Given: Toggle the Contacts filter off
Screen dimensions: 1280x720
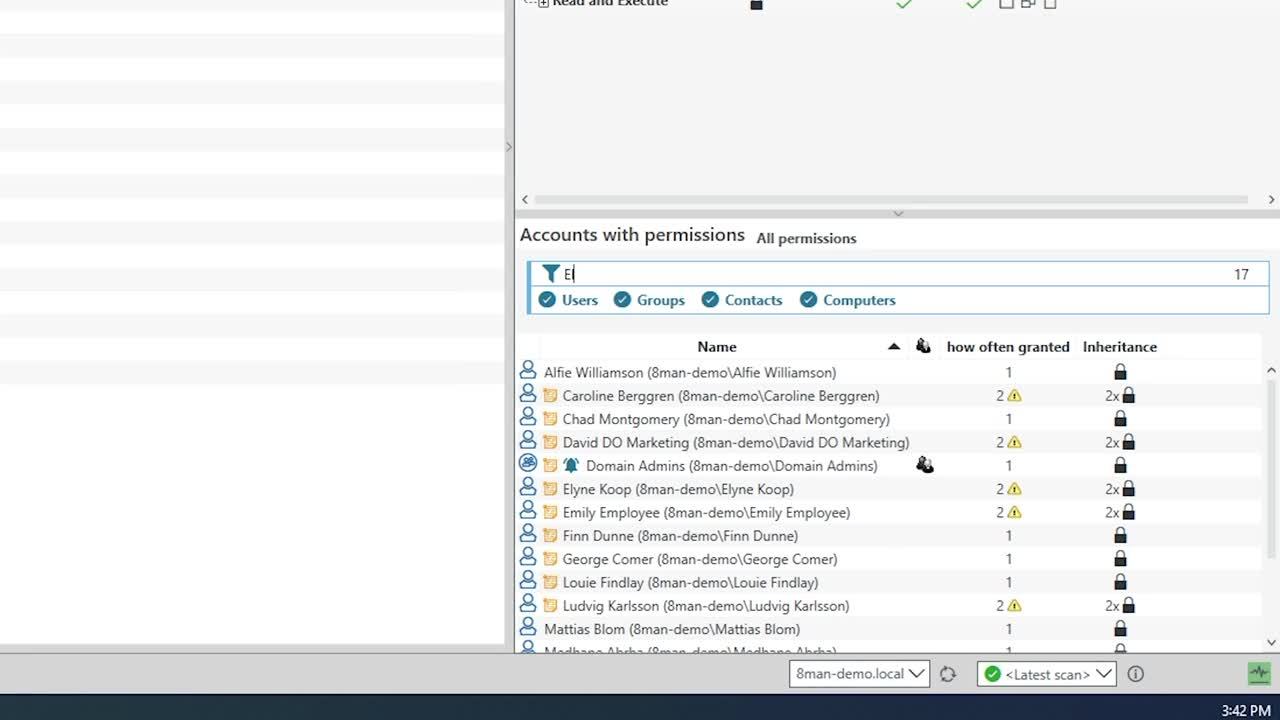Looking at the screenshot, I should pyautogui.click(x=710, y=300).
